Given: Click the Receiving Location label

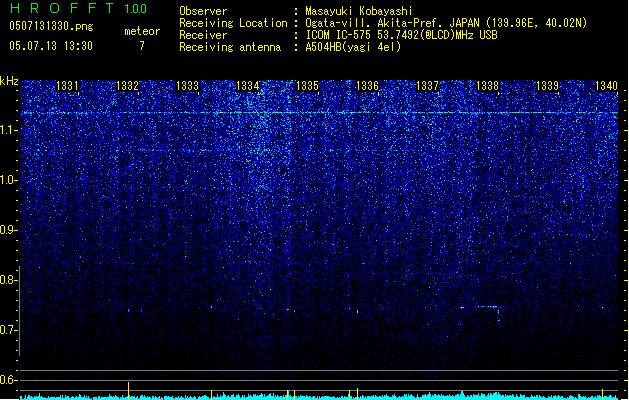Looking at the screenshot, I should pos(233,23).
